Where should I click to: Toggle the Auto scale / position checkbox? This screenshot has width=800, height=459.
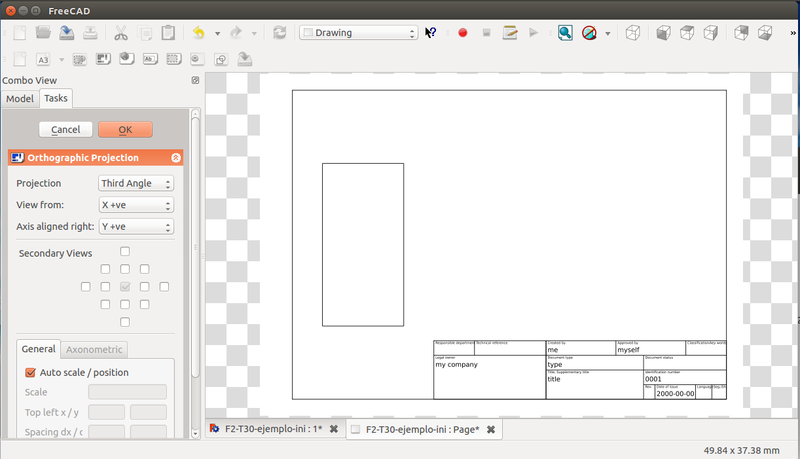click(30, 373)
